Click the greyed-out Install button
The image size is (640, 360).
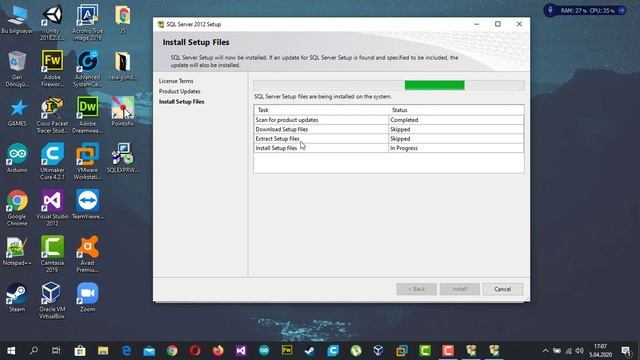(460, 289)
